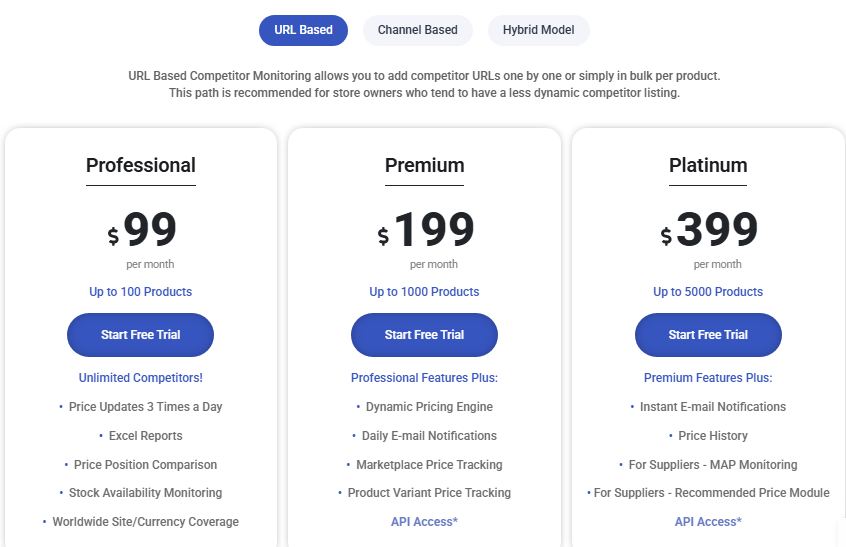The width and height of the screenshot is (846, 547).
Task: Click the Premium Features Plus: label
Action: tap(708, 378)
